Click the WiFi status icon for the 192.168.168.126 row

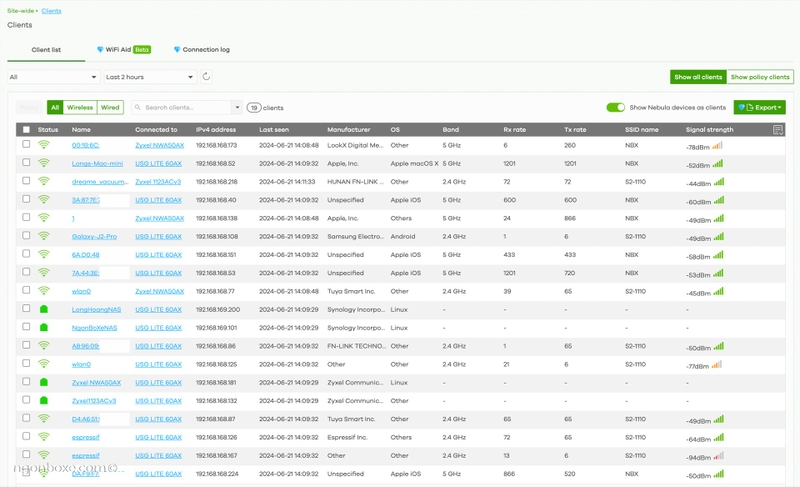pos(44,437)
